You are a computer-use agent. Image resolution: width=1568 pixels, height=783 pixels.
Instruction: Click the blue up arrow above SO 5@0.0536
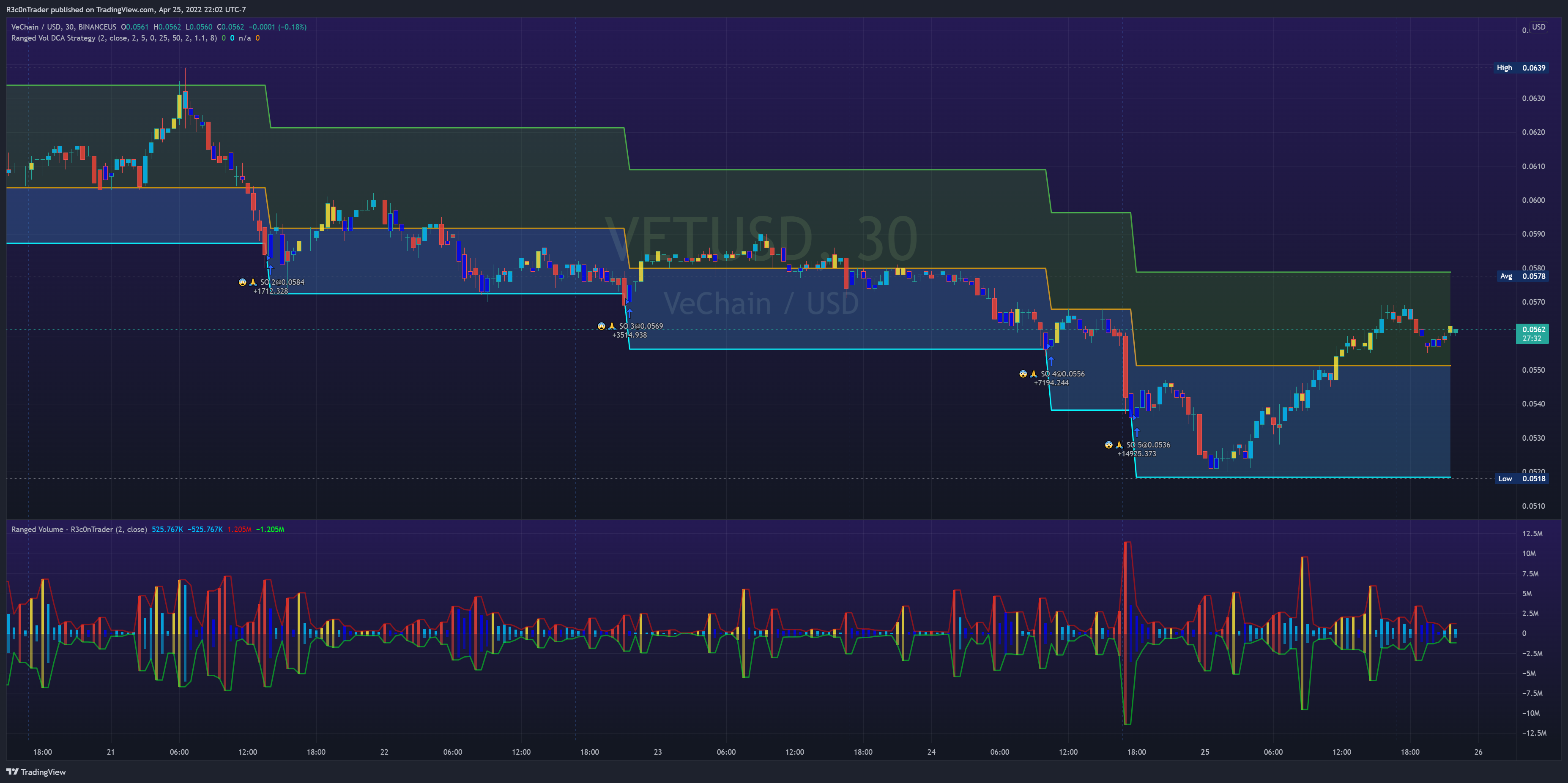point(1136,432)
